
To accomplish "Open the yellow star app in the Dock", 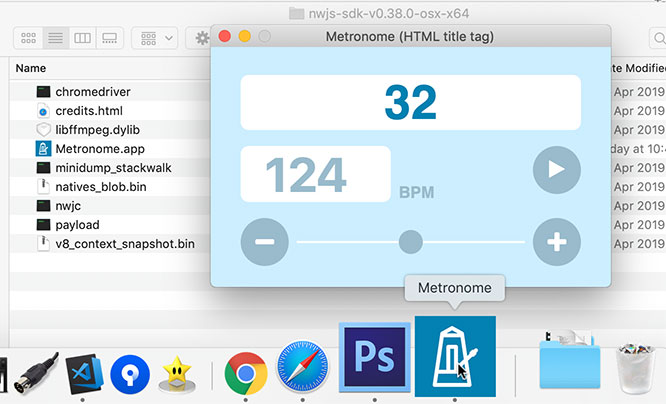I will (x=177, y=374).
